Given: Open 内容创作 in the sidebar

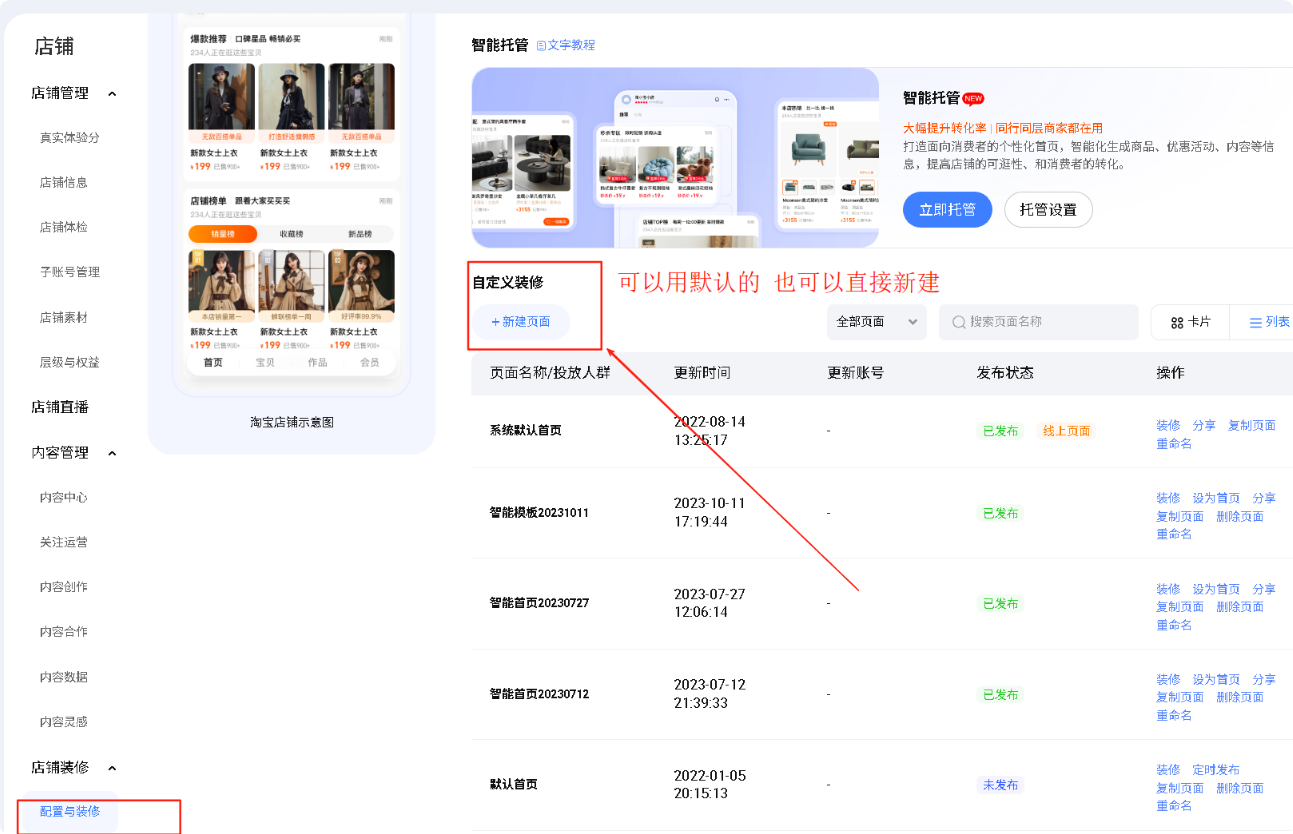Looking at the screenshot, I should pos(64,587).
